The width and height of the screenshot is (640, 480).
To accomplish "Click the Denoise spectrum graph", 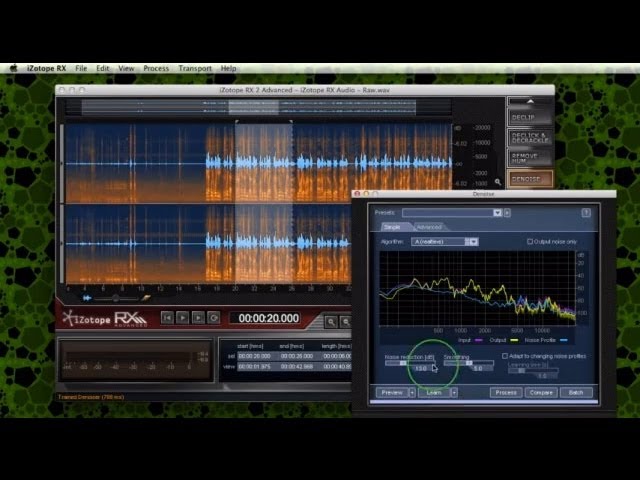I will coord(477,288).
